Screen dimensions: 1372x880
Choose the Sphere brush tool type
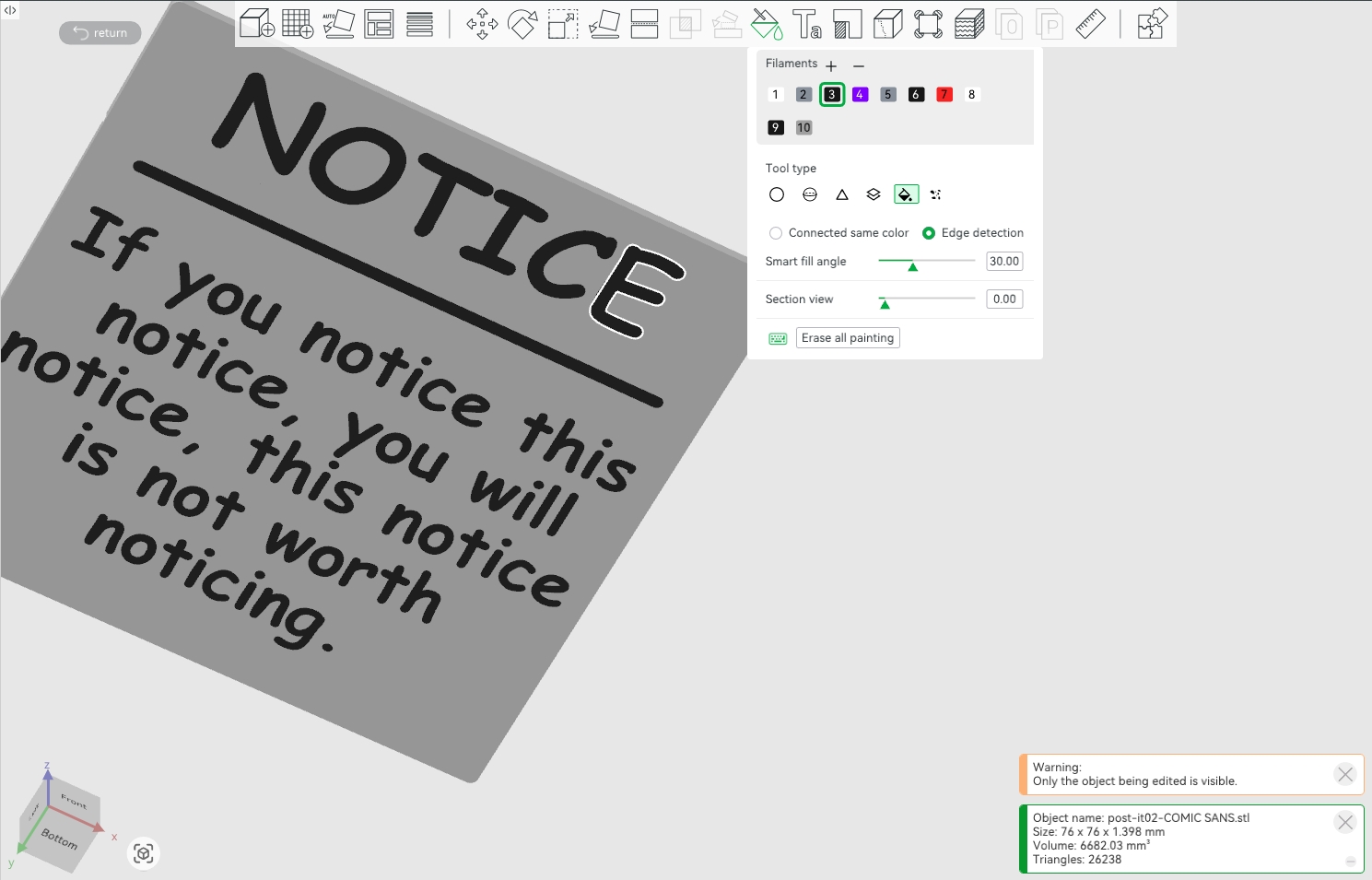[810, 194]
